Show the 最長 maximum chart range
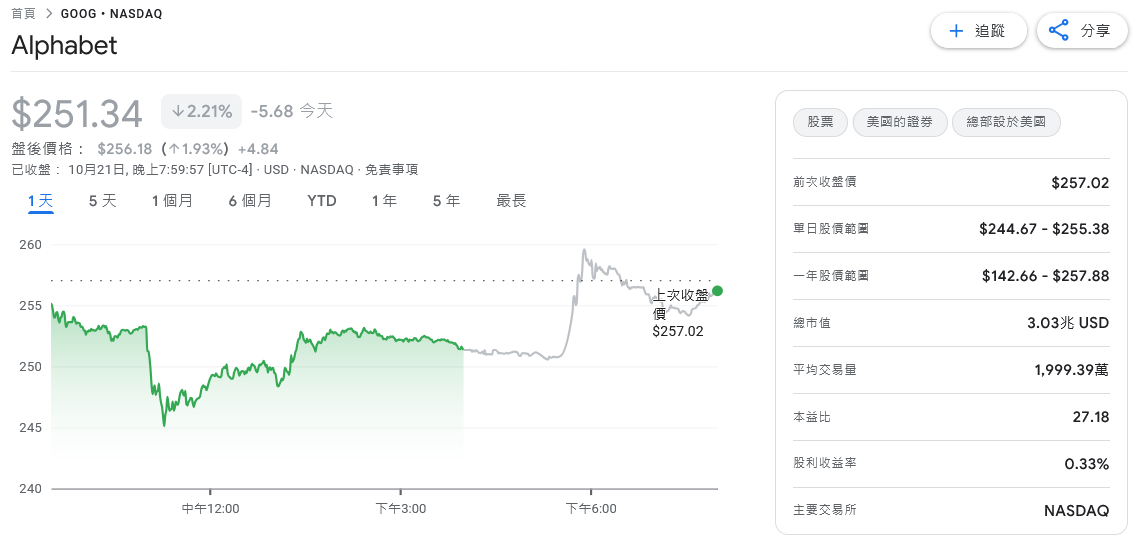The width and height of the screenshot is (1134, 540). pos(511,201)
